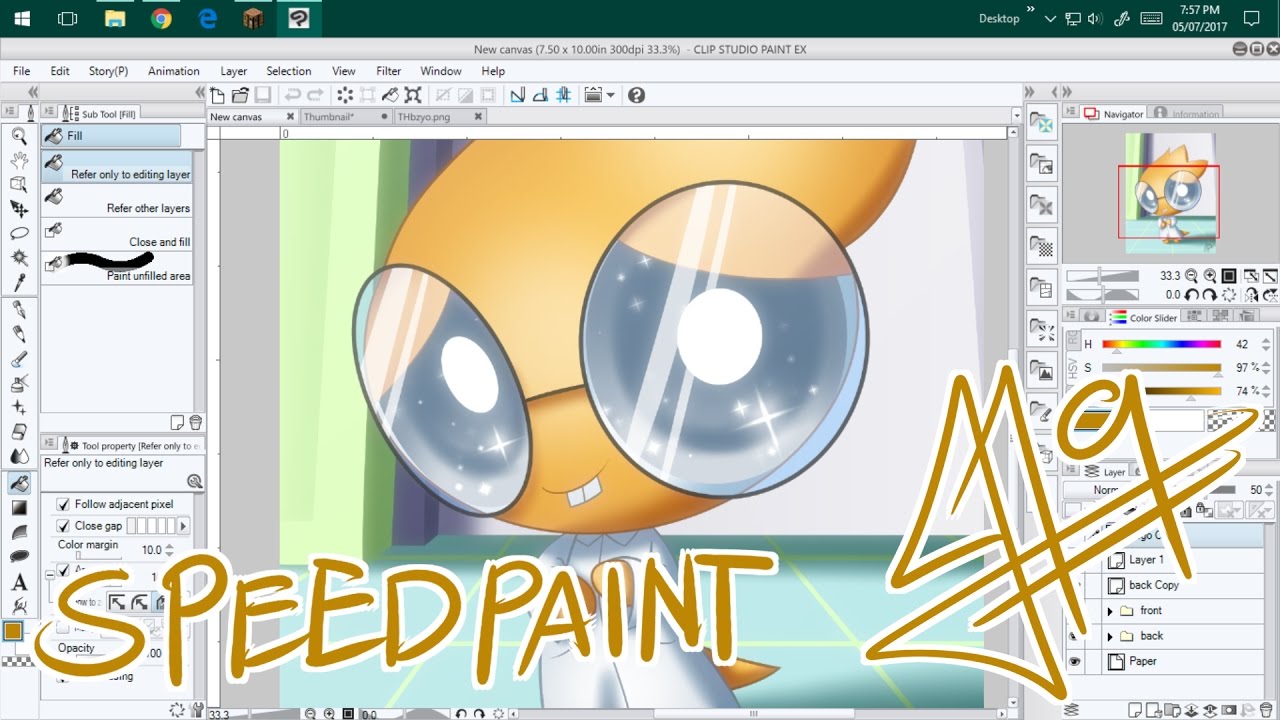Viewport: 1280px width, 720px height.
Task: Select the Blend droplets tool
Action: [19, 456]
